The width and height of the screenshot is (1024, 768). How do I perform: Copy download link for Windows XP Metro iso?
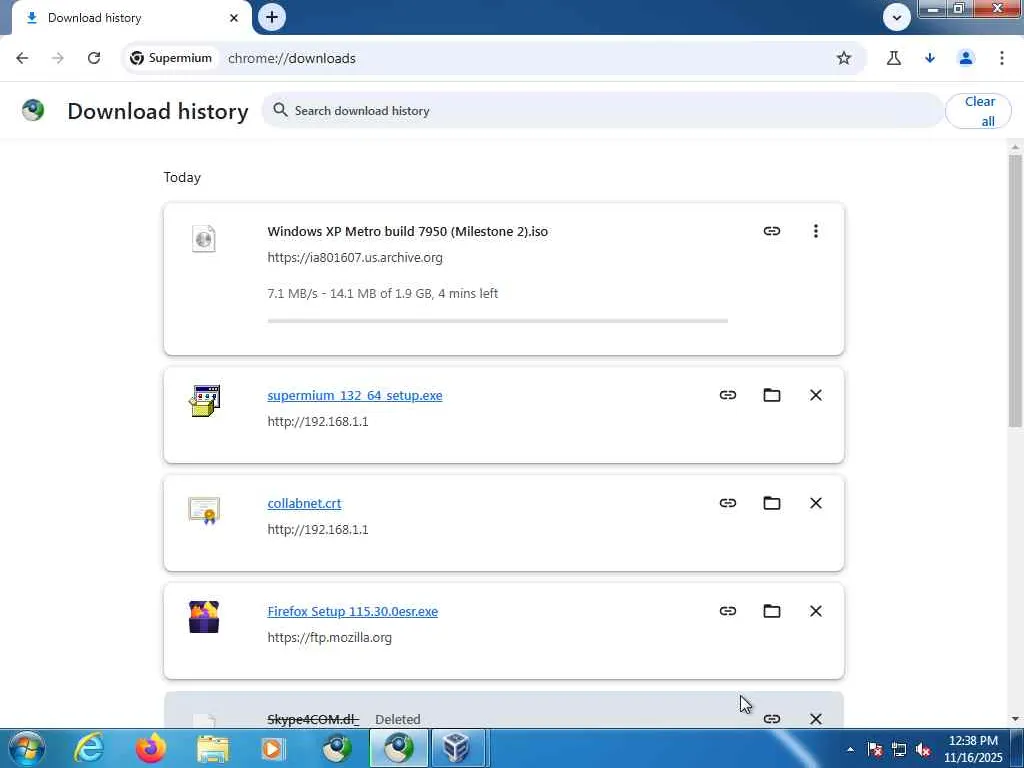[771, 231]
